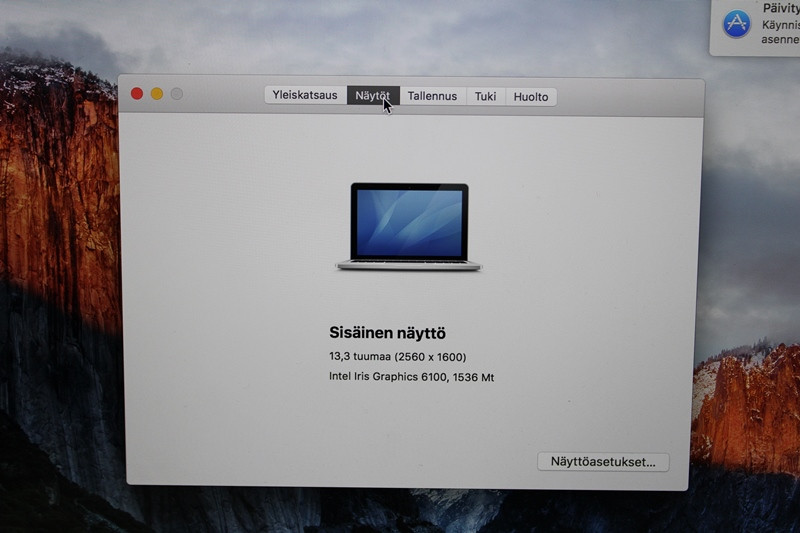Screen dimensions: 800x533
Task: Click the disabled gray zoom button
Action: coord(177,94)
